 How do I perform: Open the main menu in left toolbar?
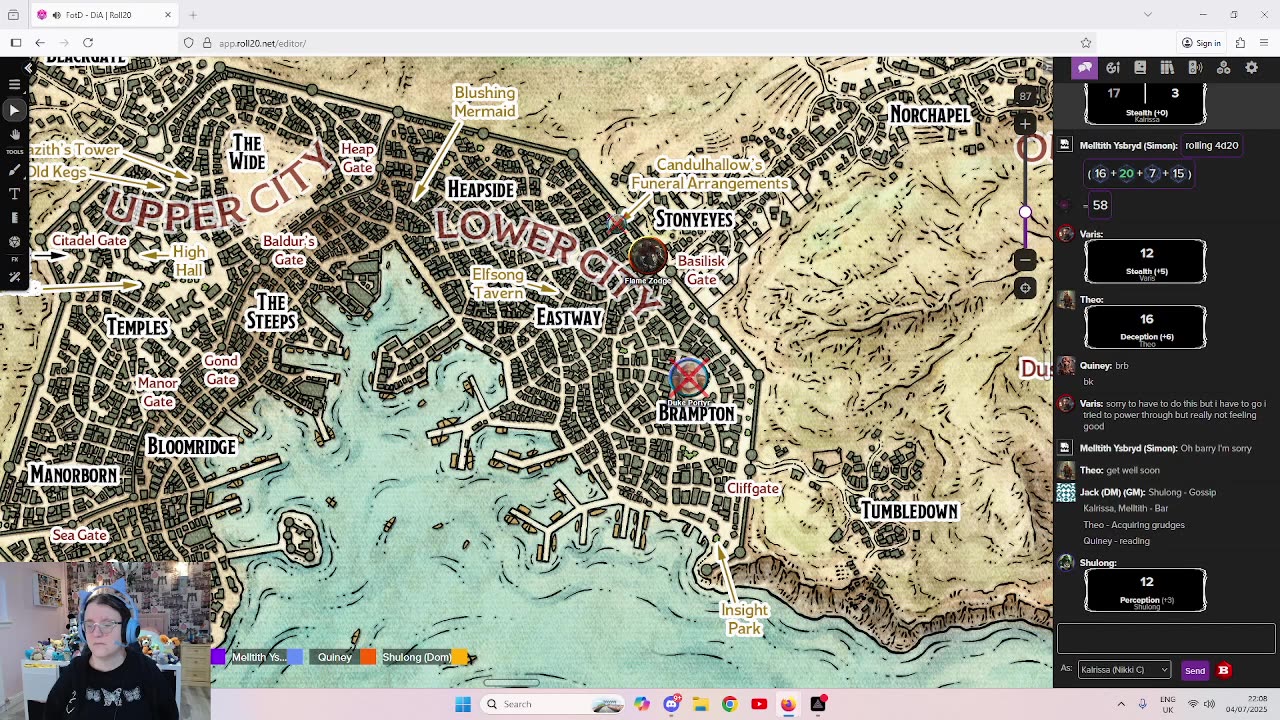coord(15,85)
